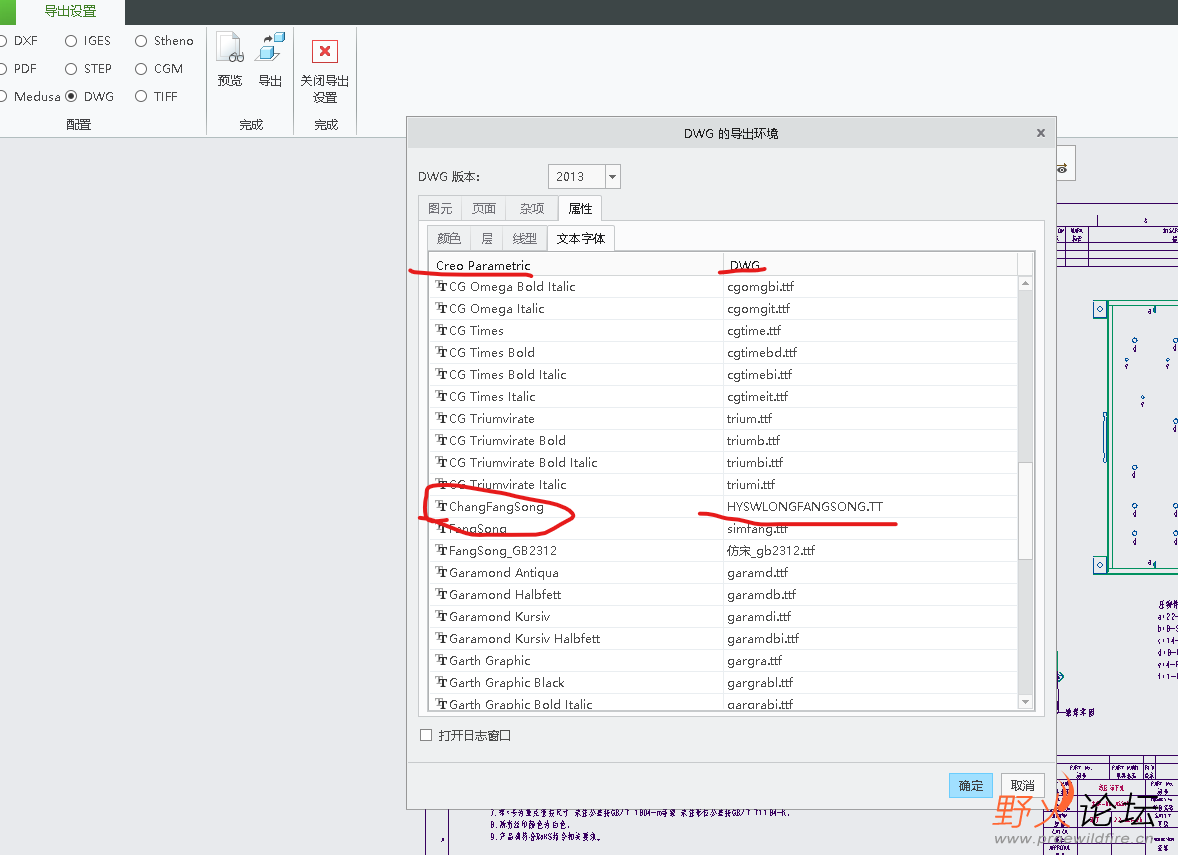Open the 文本字体 sub-tab

tap(581, 238)
